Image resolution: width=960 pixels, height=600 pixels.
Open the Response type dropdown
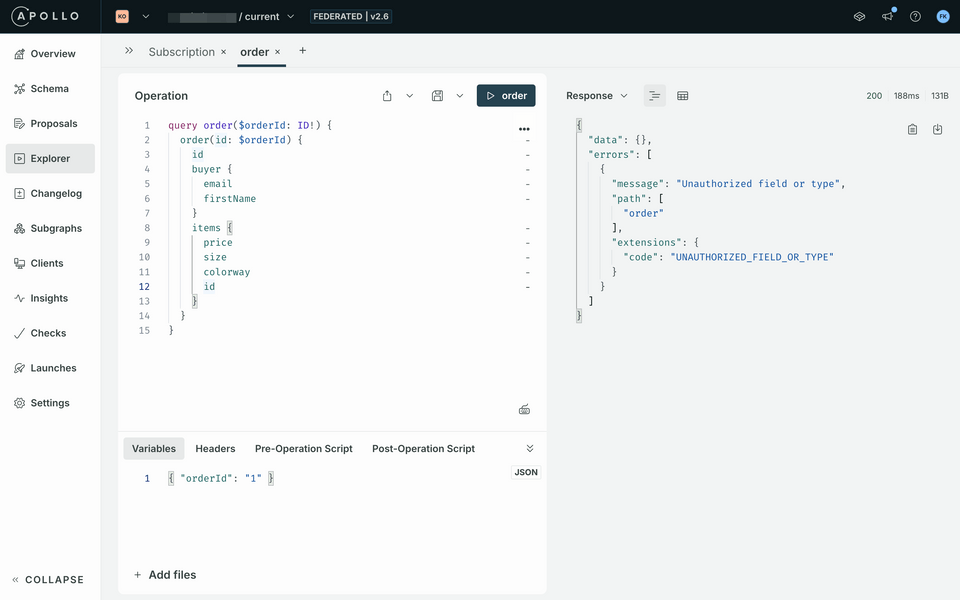click(x=597, y=96)
